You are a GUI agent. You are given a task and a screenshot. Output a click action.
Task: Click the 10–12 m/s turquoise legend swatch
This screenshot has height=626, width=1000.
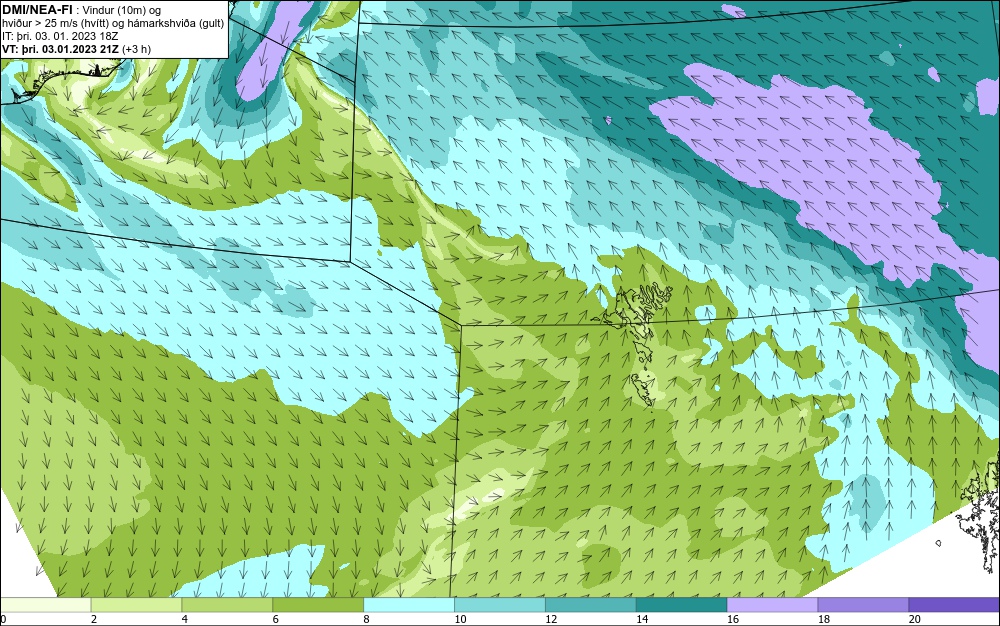(500, 604)
